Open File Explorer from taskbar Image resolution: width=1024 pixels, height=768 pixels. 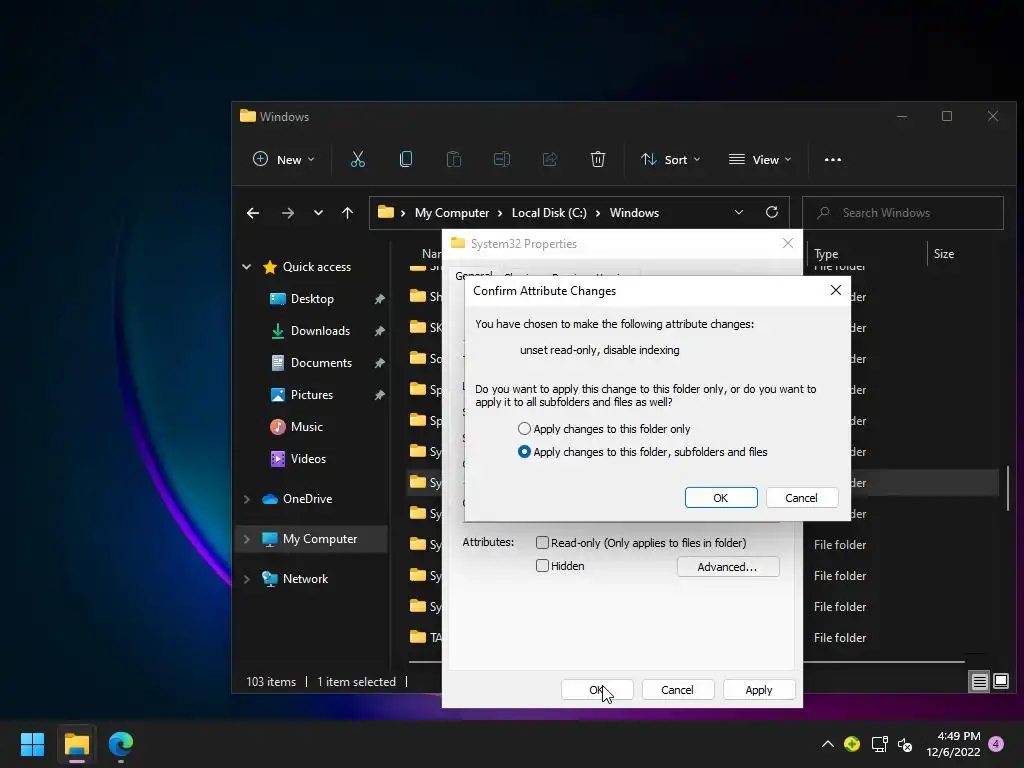click(x=76, y=744)
